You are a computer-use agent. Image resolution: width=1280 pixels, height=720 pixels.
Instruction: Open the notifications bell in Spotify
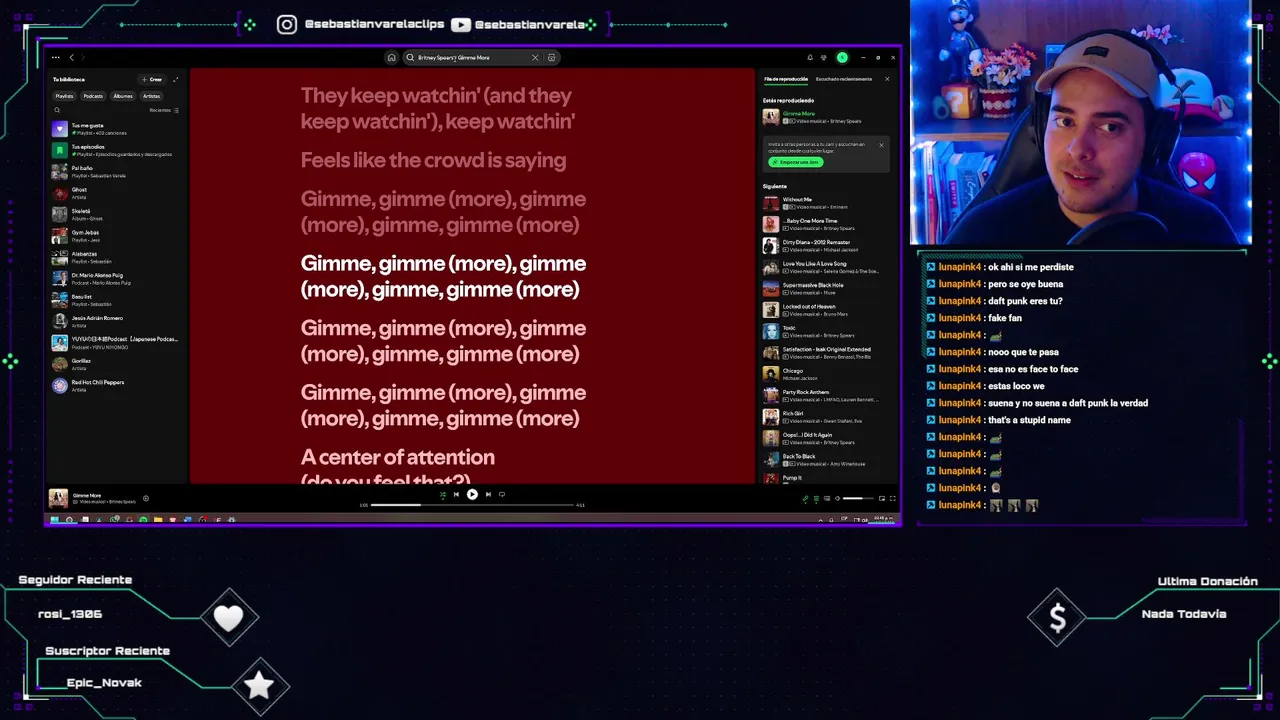tap(810, 57)
